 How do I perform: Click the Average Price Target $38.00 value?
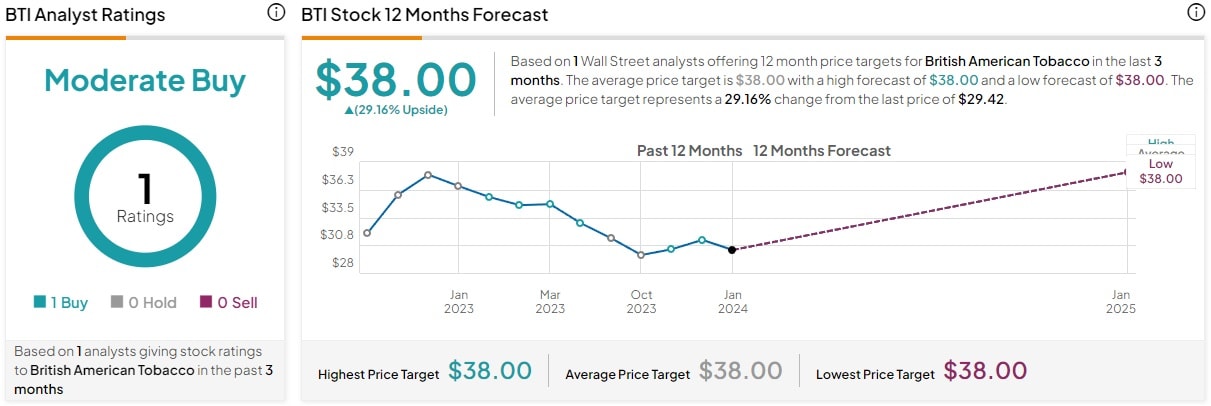tap(740, 371)
